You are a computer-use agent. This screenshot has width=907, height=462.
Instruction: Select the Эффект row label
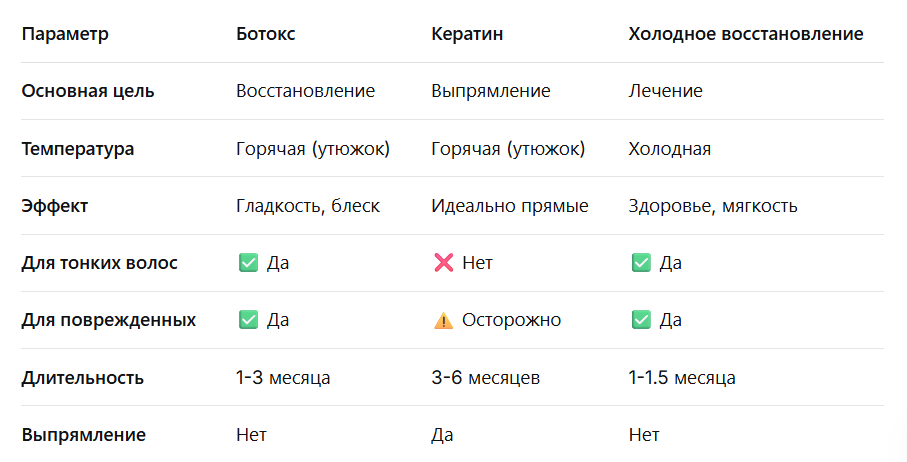(x=54, y=206)
